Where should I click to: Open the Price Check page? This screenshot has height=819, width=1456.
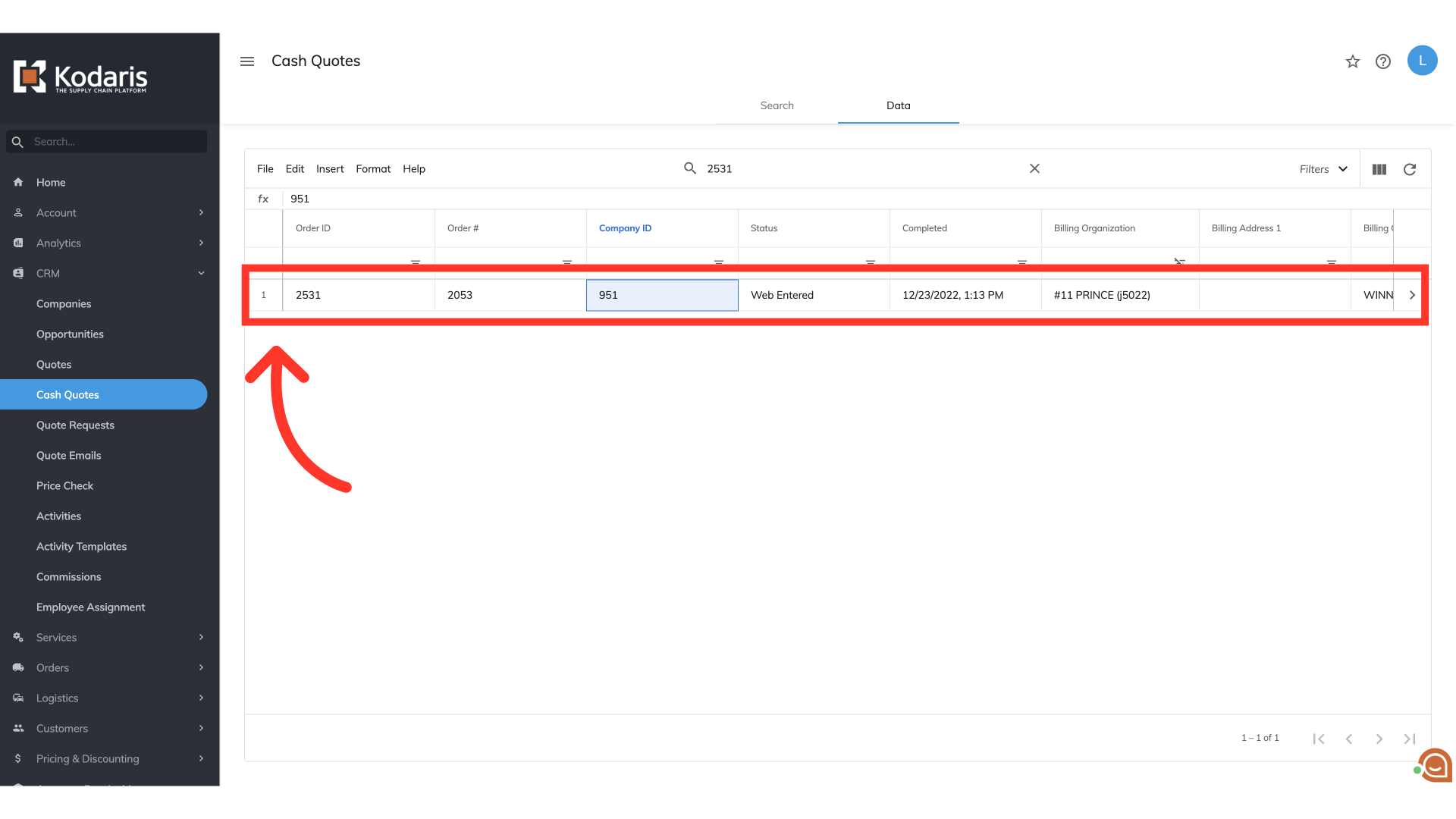(64, 485)
